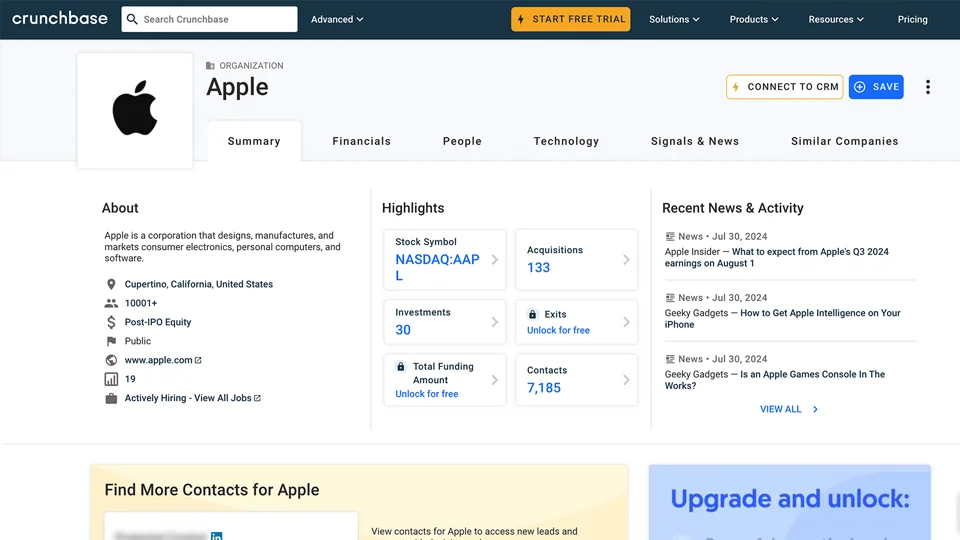Open the Advanced dropdown
Viewport: 960px width, 540px height.
337,19
